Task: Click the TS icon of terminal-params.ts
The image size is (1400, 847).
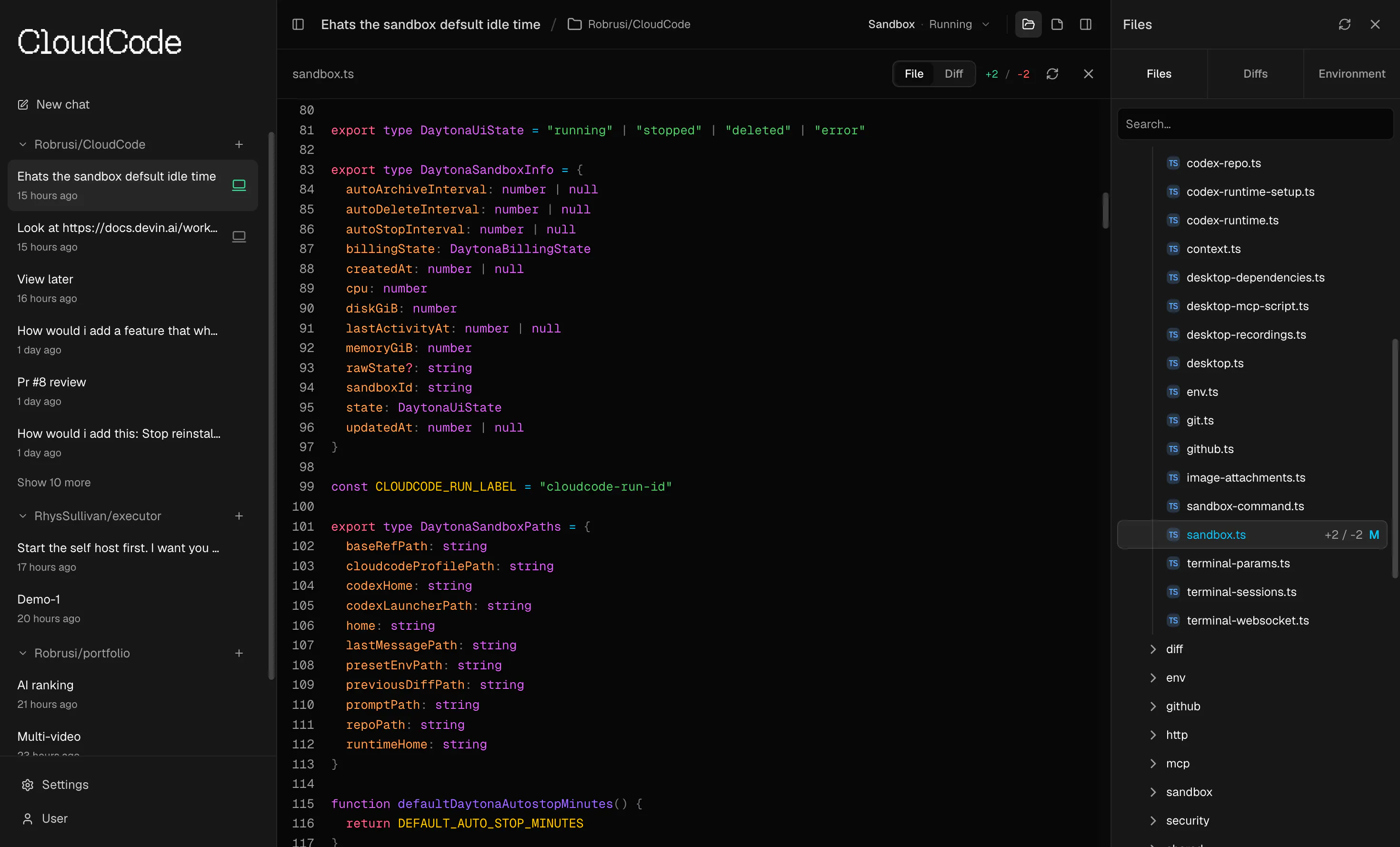Action: tap(1173, 564)
